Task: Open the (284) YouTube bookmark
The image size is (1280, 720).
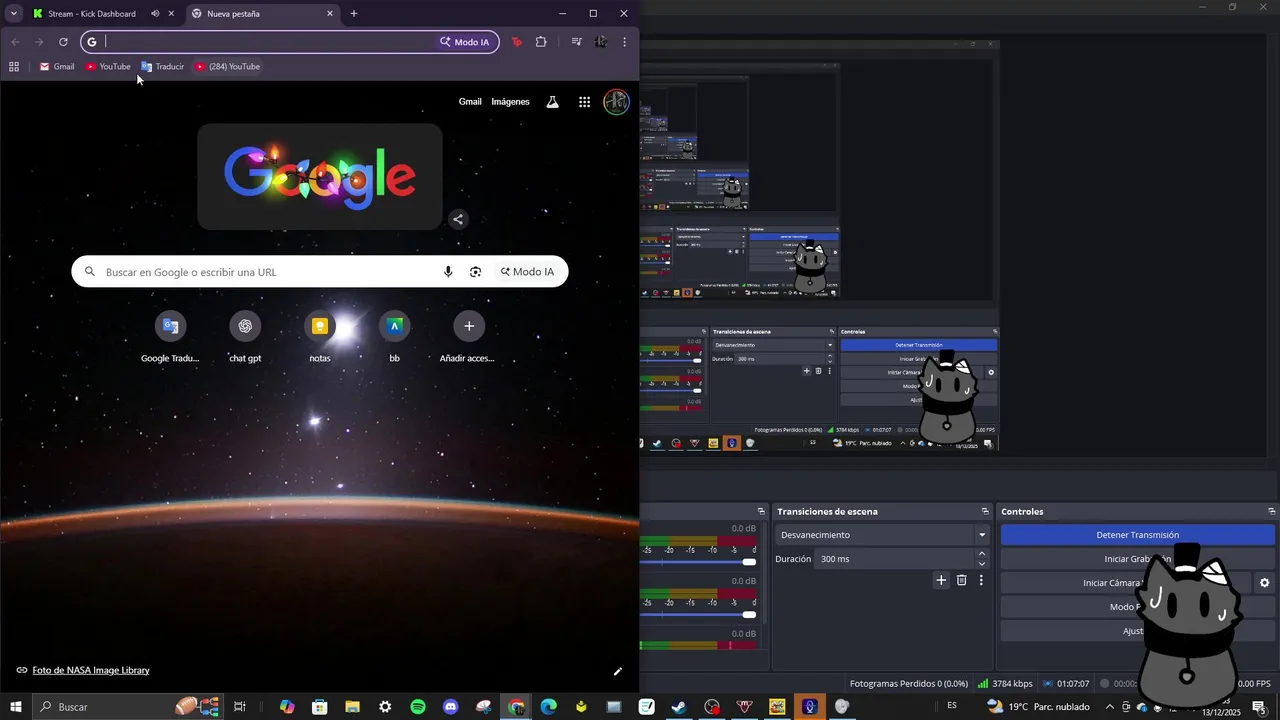Action: pyautogui.click(x=228, y=67)
